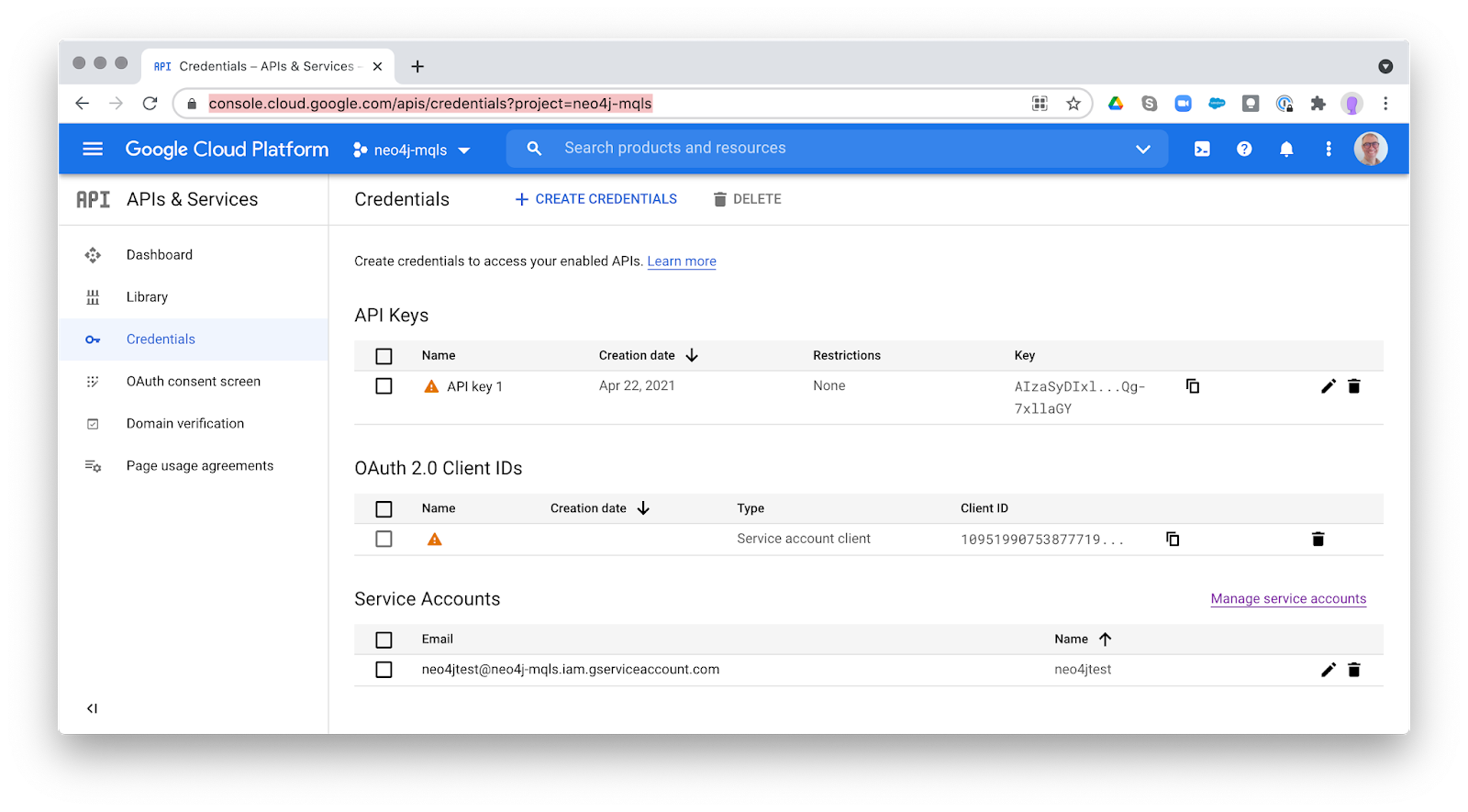Click the DELETE button in toolbar
1468x812 pixels.
(x=748, y=199)
